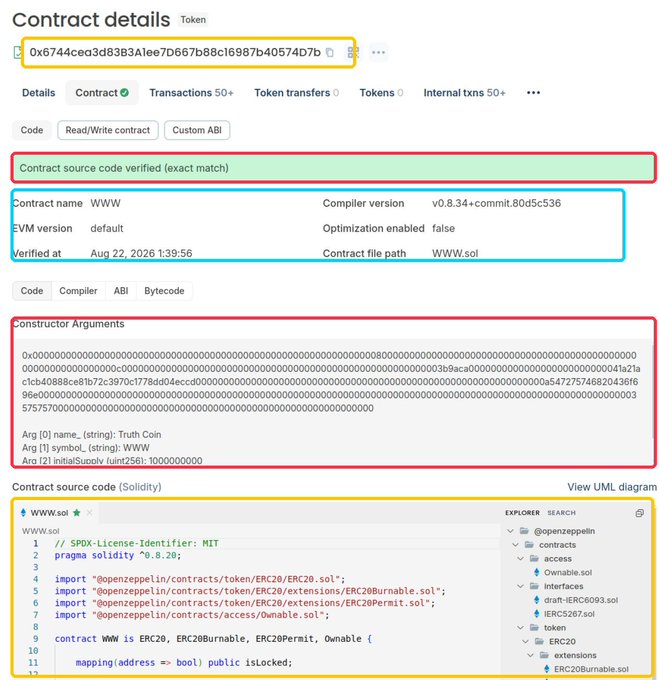659x680 pixels.
Task: Click the contract file icon beside address
Action: pyautogui.click(x=17, y=52)
